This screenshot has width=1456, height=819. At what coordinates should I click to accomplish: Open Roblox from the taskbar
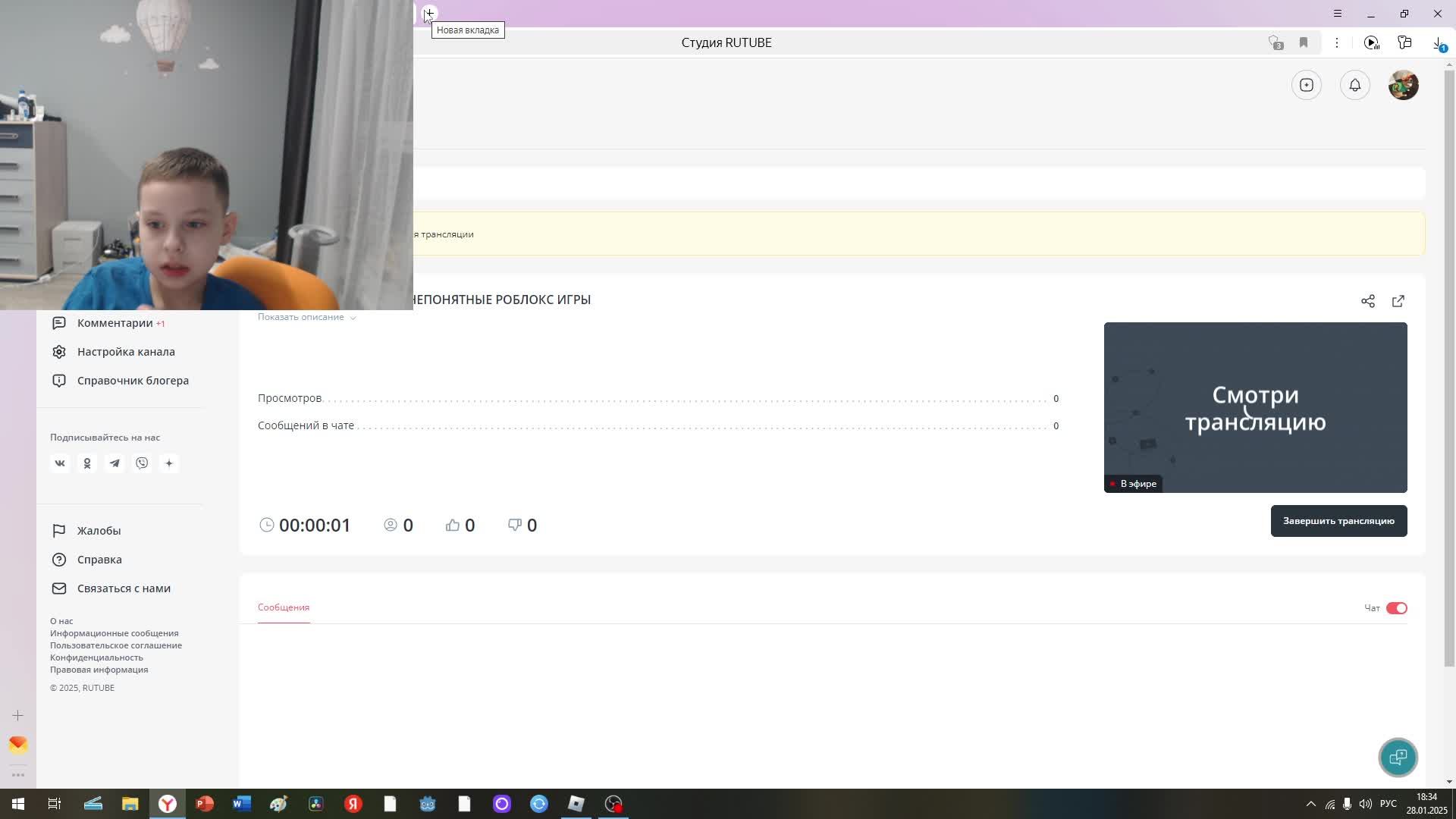576,804
